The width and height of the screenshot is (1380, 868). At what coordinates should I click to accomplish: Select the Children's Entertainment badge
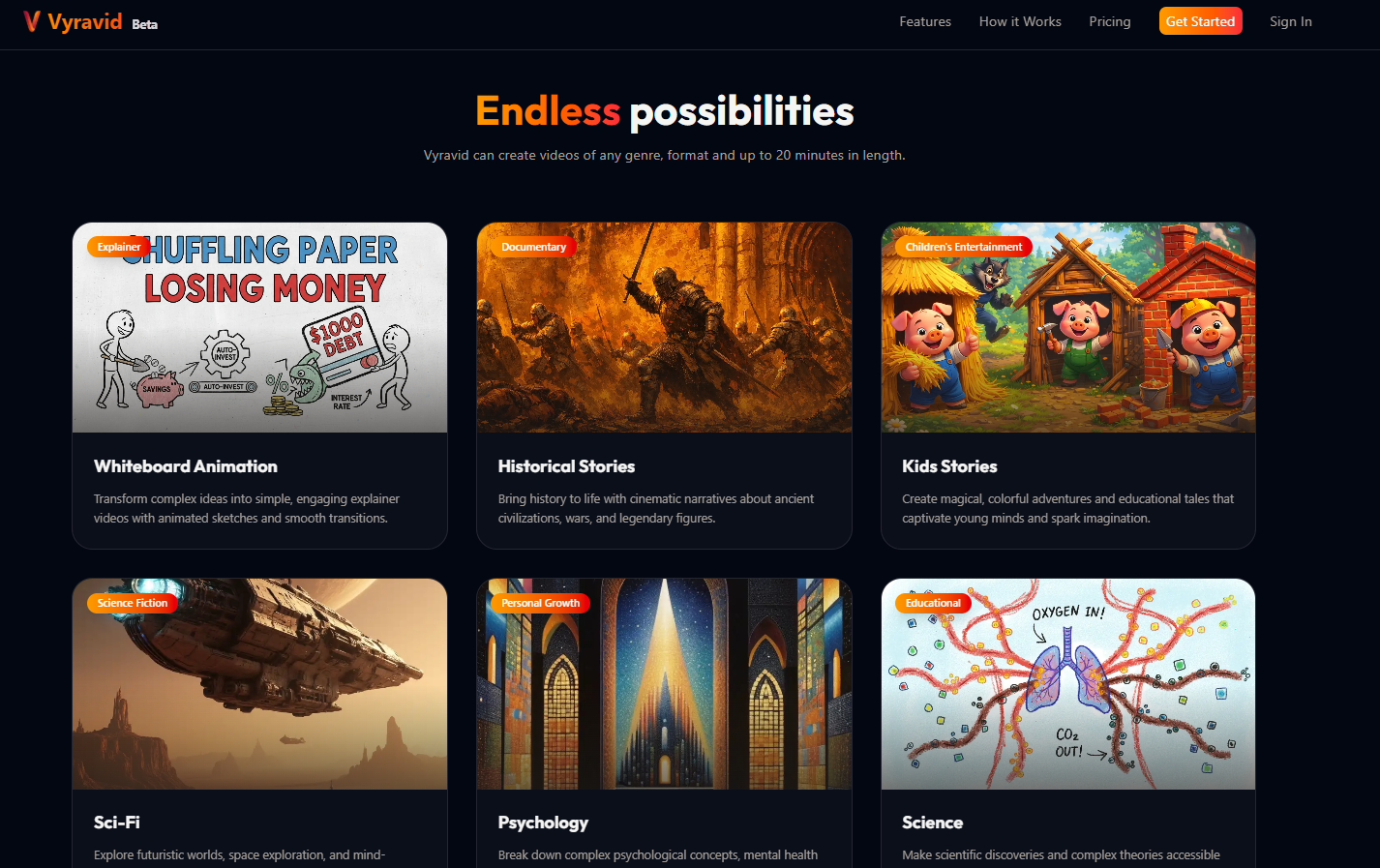(964, 247)
